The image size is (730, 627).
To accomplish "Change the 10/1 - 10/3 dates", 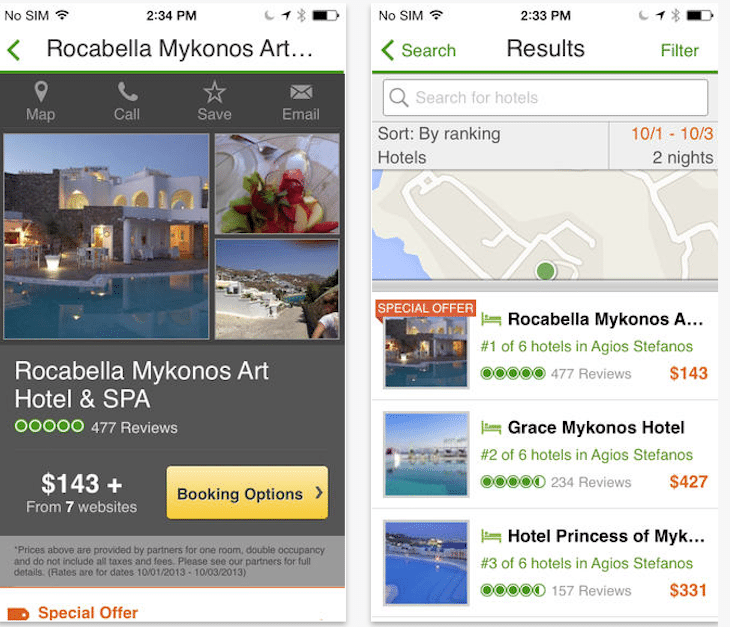I will 672,134.
